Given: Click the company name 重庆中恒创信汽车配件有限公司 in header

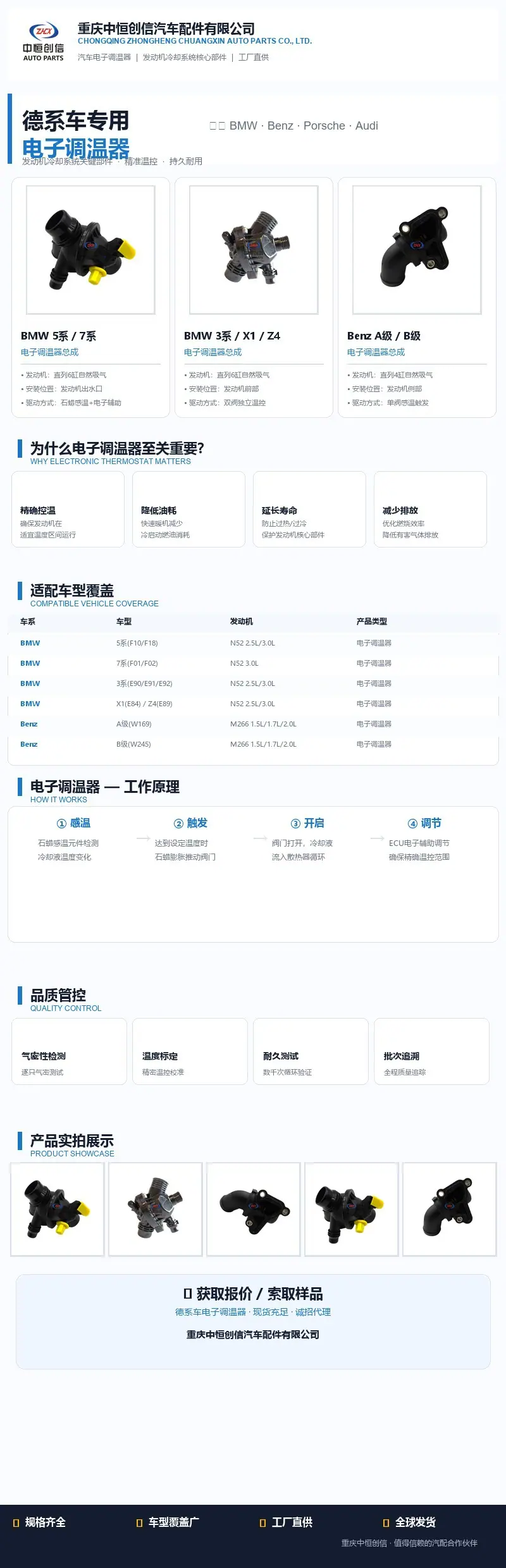Looking at the screenshot, I should [x=166, y=28].
